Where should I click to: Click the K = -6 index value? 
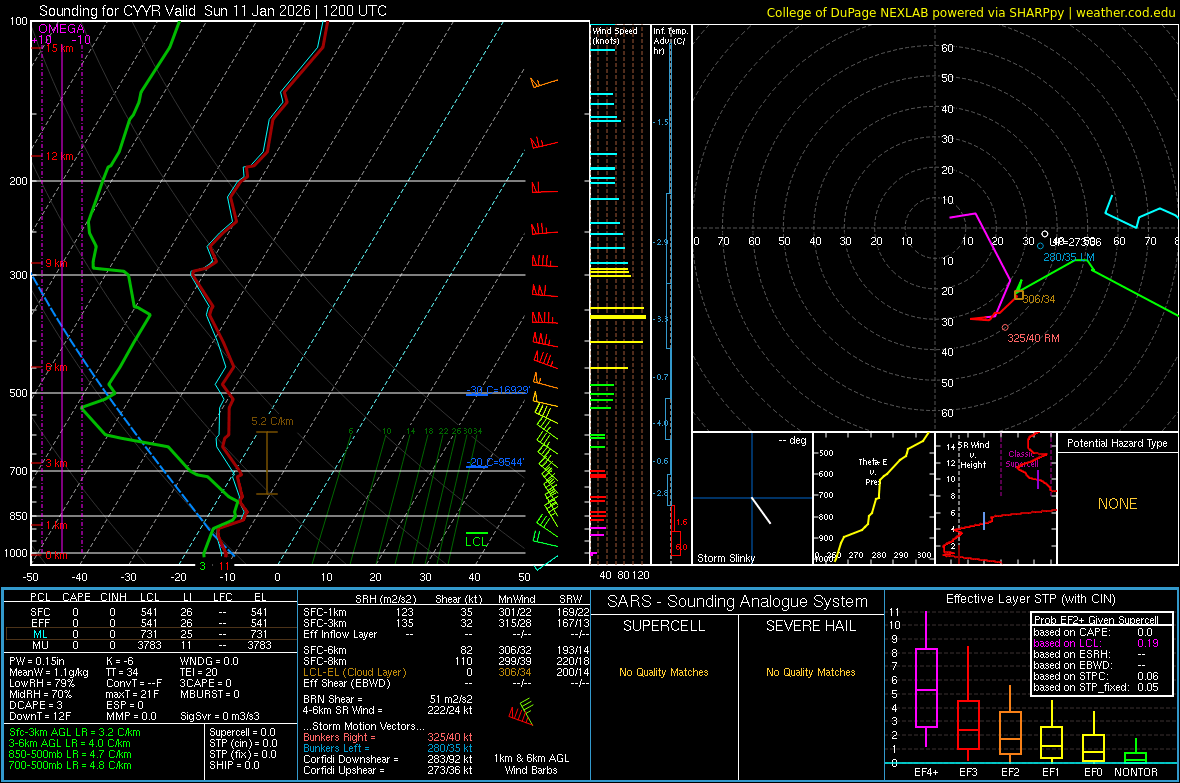tap(120, 661)
